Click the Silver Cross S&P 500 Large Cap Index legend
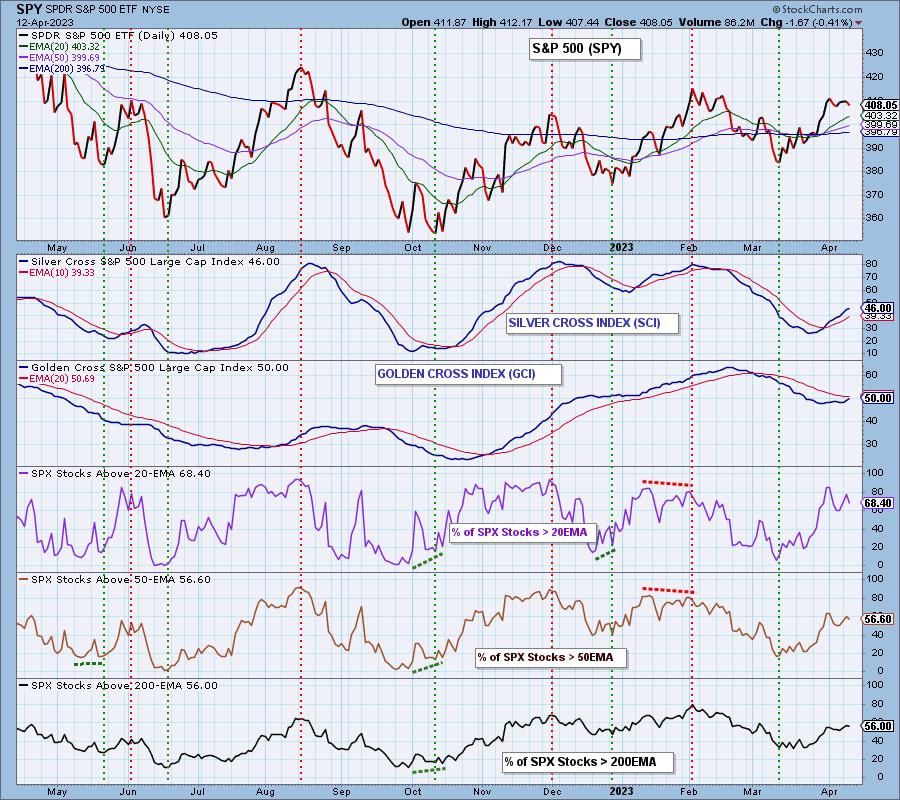This screenshot has height=800, width=900. coord(150,262)
